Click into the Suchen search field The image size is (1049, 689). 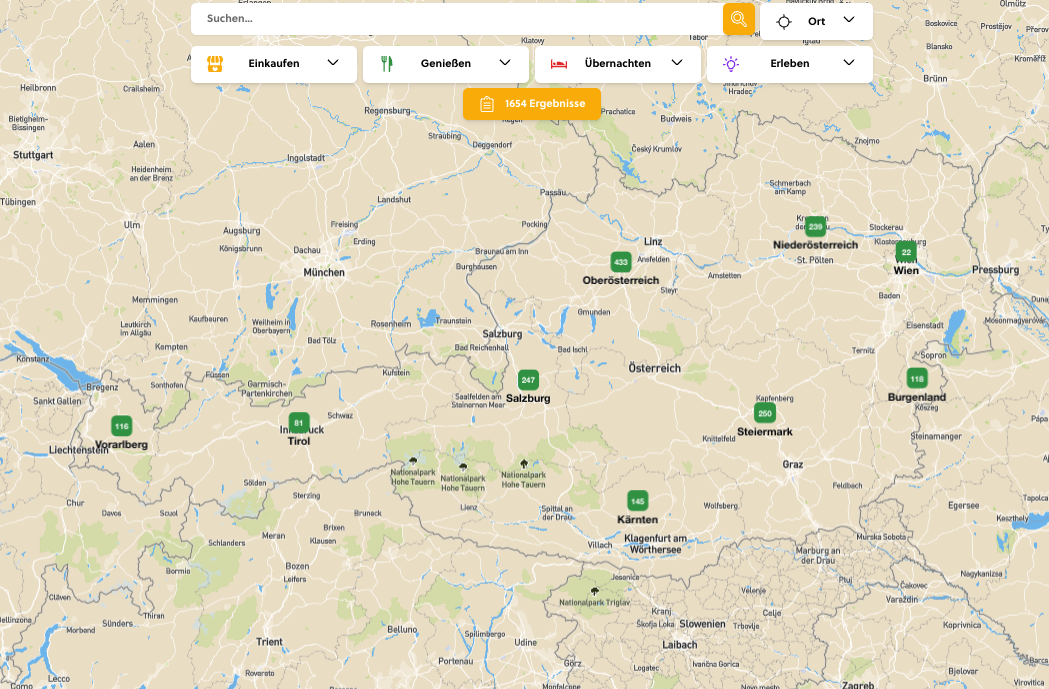pyautogui.click(x=455, y=19)
